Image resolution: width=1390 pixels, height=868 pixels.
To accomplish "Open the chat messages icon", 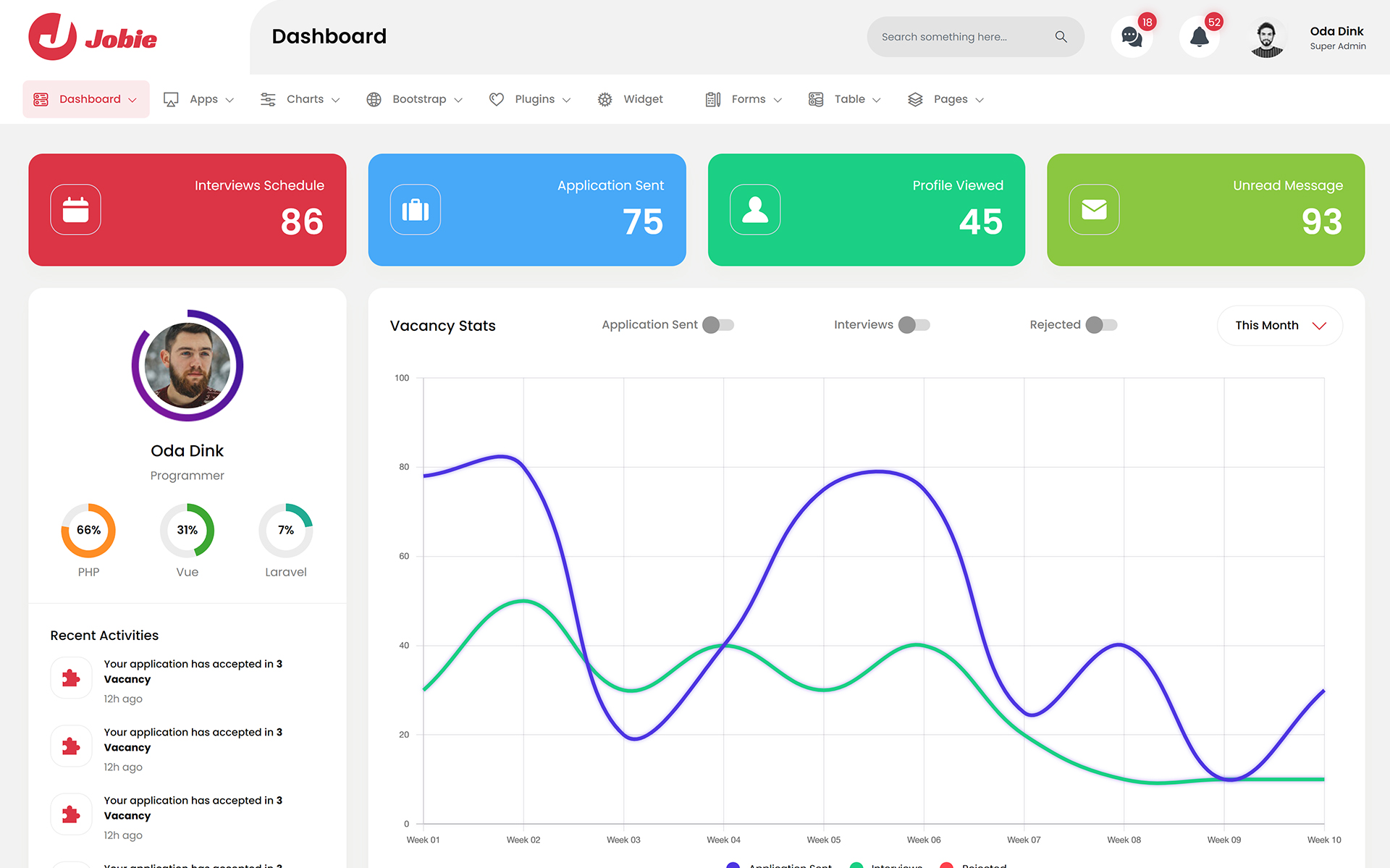I will [1131, 37].
